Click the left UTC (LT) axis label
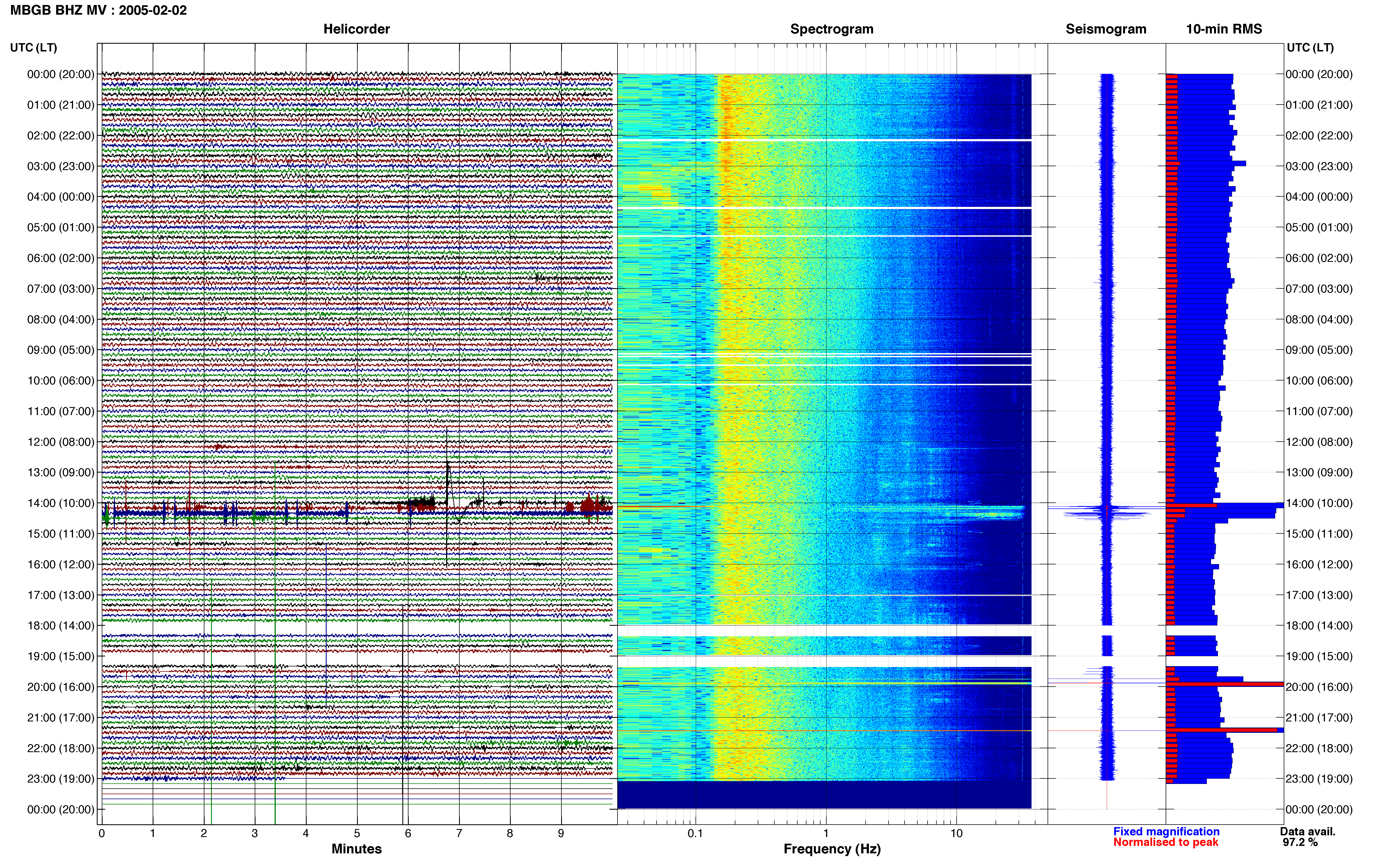 (x=33, y=48)
